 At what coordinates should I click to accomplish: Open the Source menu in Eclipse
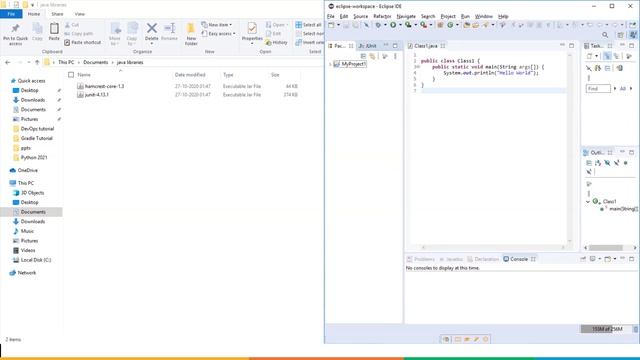[360, 16]
